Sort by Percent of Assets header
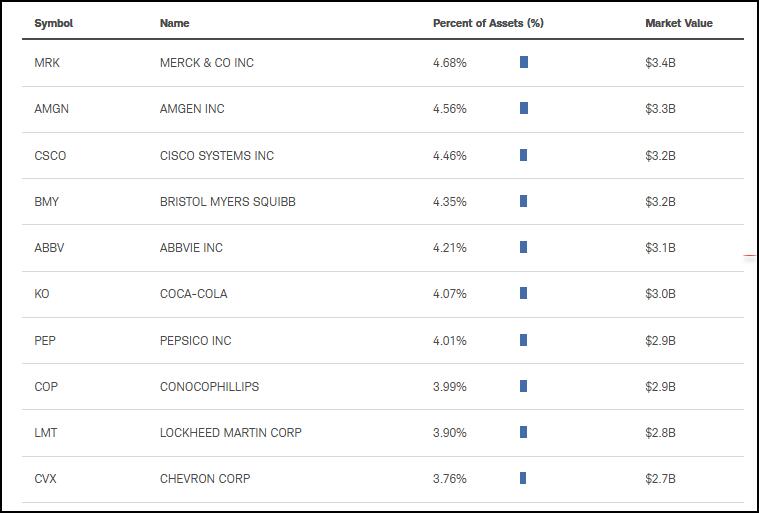 (x=487, y=23)
